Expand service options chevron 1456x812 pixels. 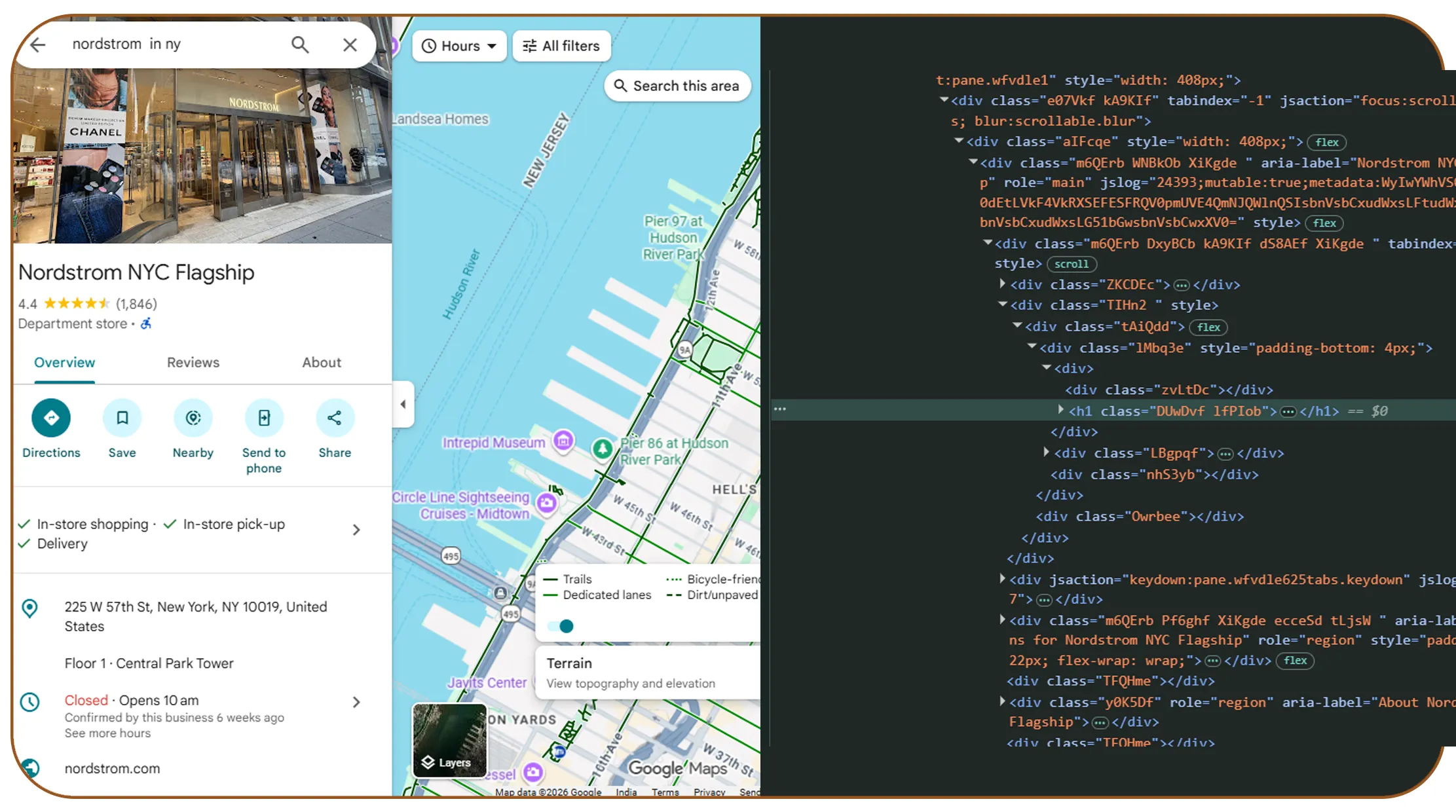(x=356, y=530)
